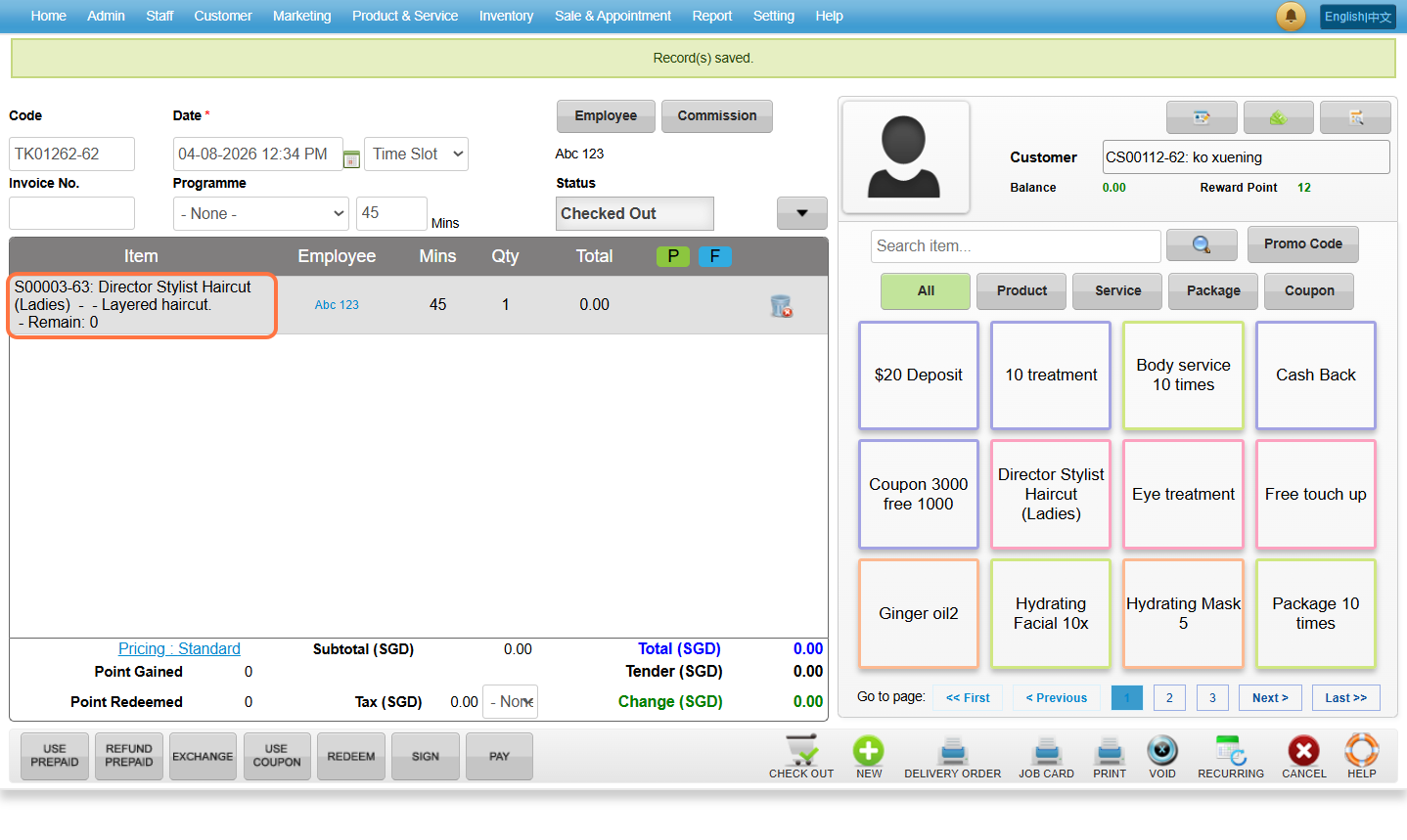Click the Last >> pagination link
The height and width of the screenshot is (840, 1407).
coord(1345,697)
